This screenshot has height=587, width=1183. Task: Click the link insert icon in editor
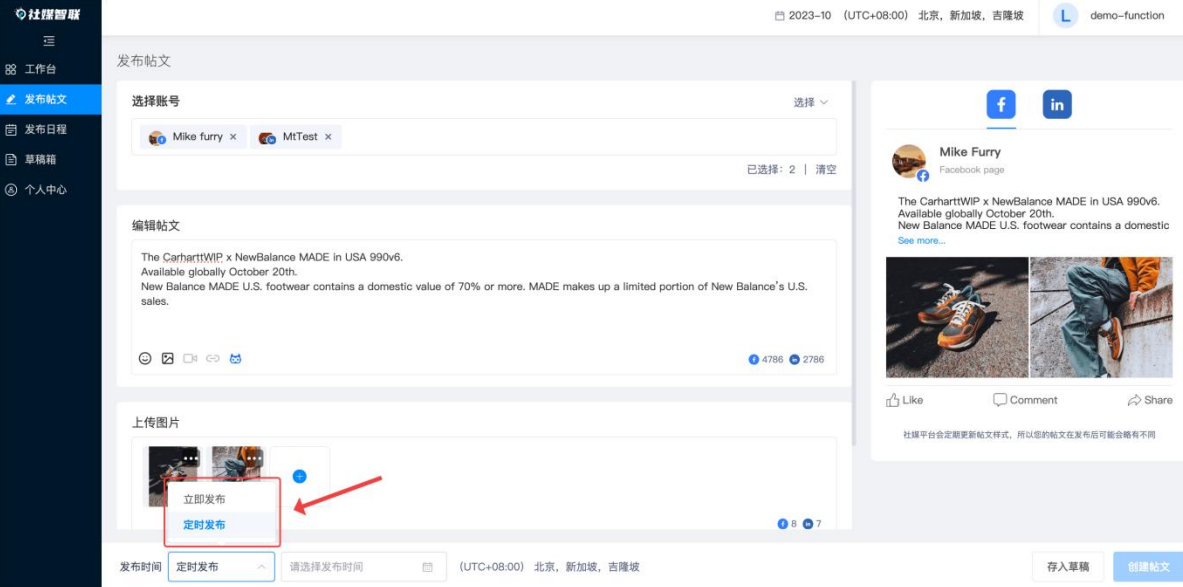click(x=213, y=358)
